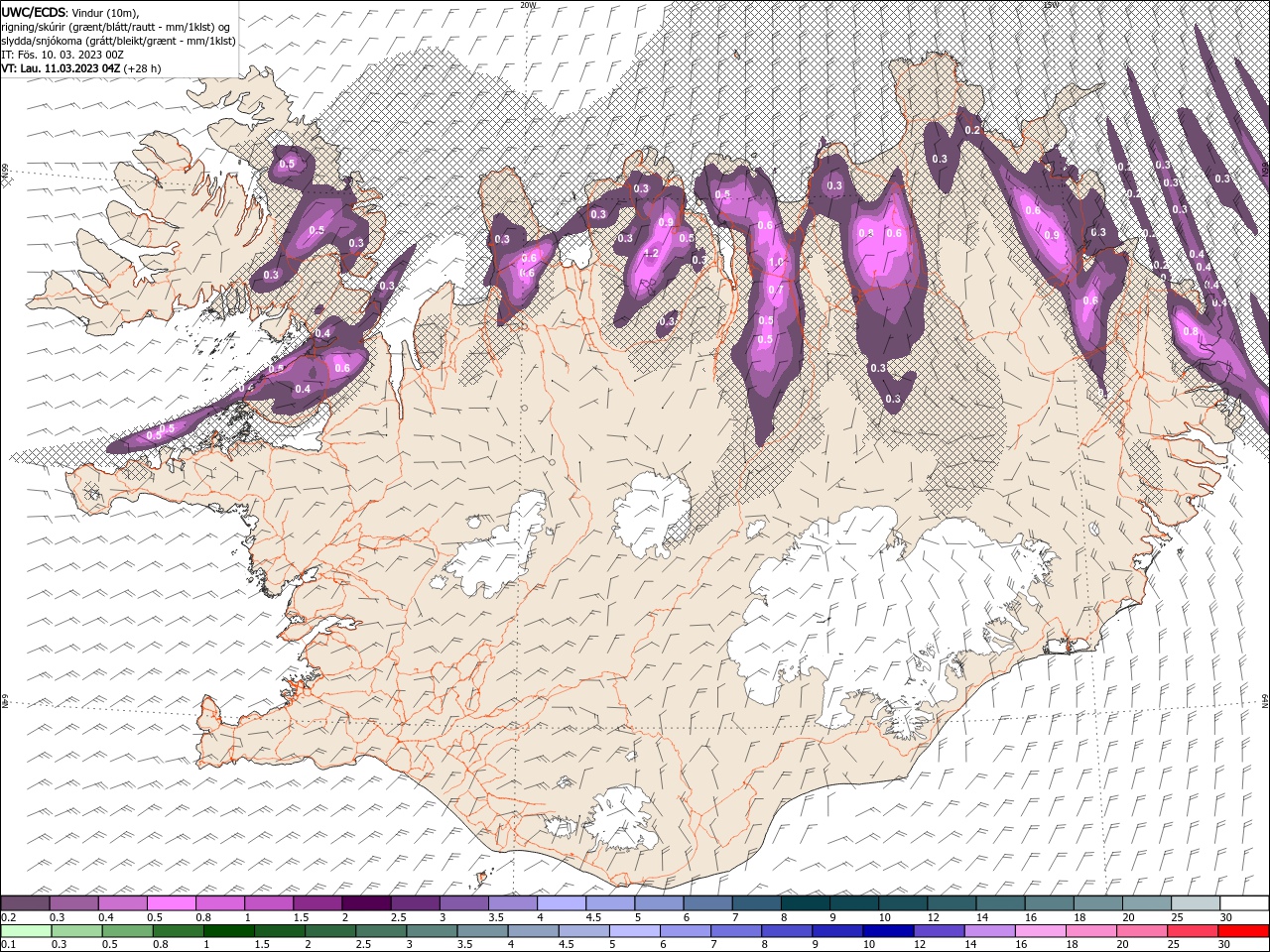Pick the bottom-row rain swatch starting at 7
The height and width of the screenshot is (952, 1270).
[735, 931]
